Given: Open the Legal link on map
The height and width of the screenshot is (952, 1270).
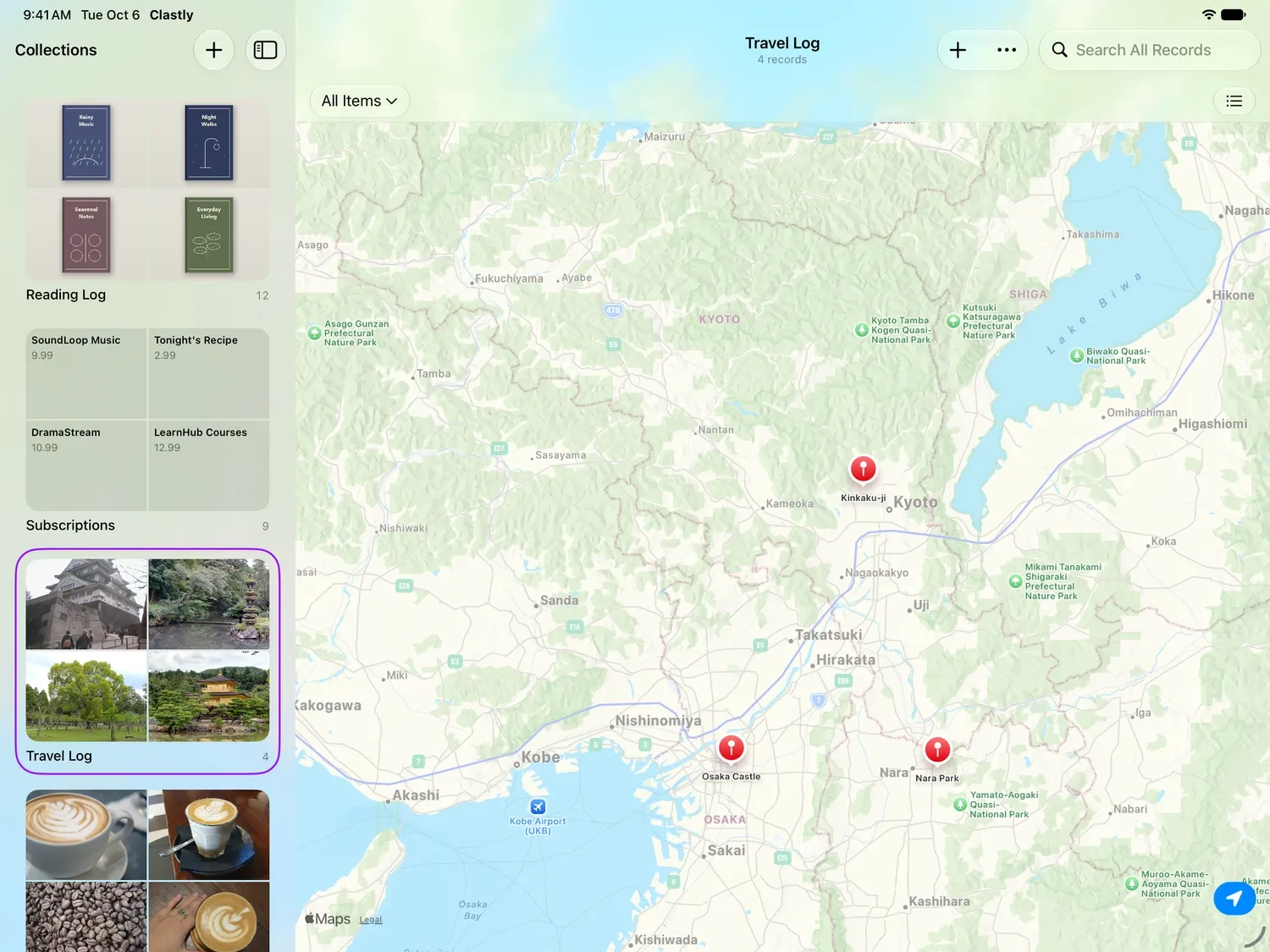Looking at the screenshot, I should pos(371,920).
